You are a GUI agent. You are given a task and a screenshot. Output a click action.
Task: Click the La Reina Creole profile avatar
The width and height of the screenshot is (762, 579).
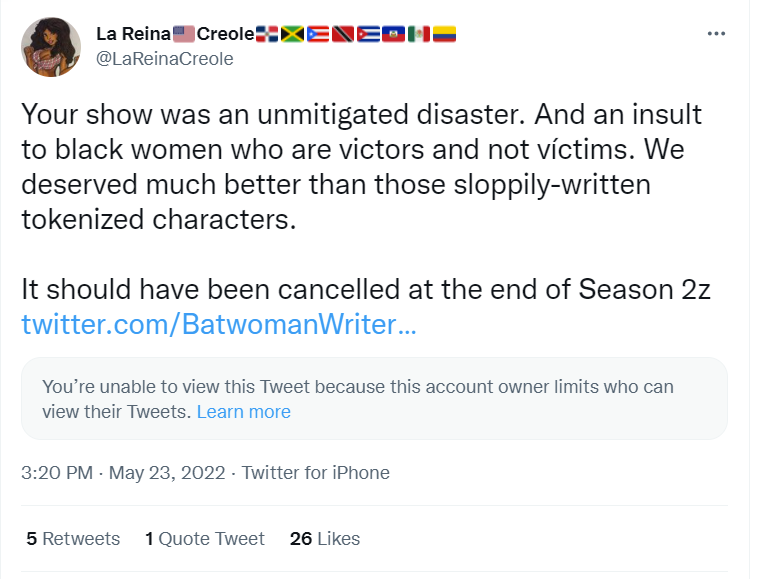click(52, 46)
